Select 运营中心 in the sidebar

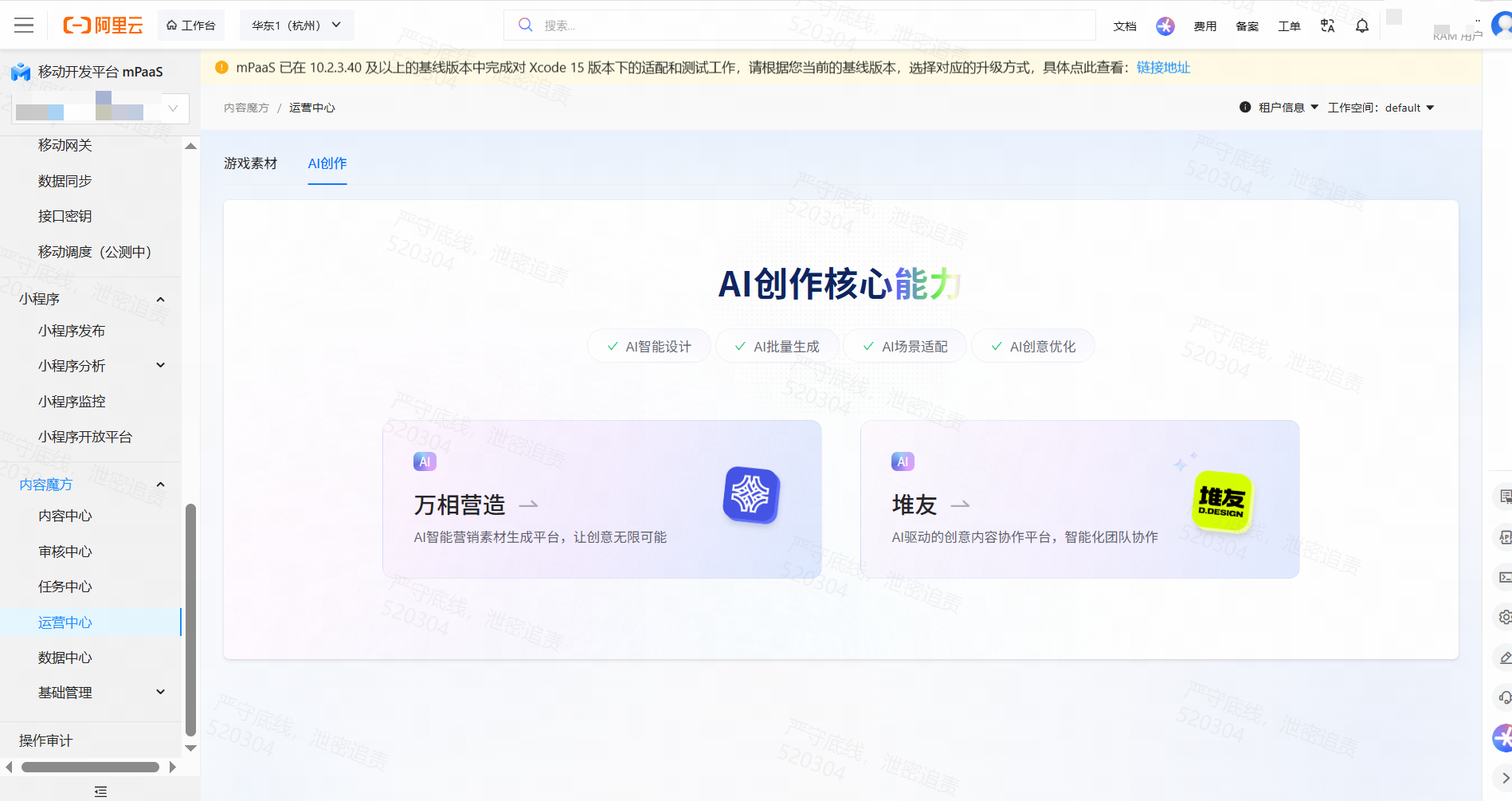tap(65, 622)
